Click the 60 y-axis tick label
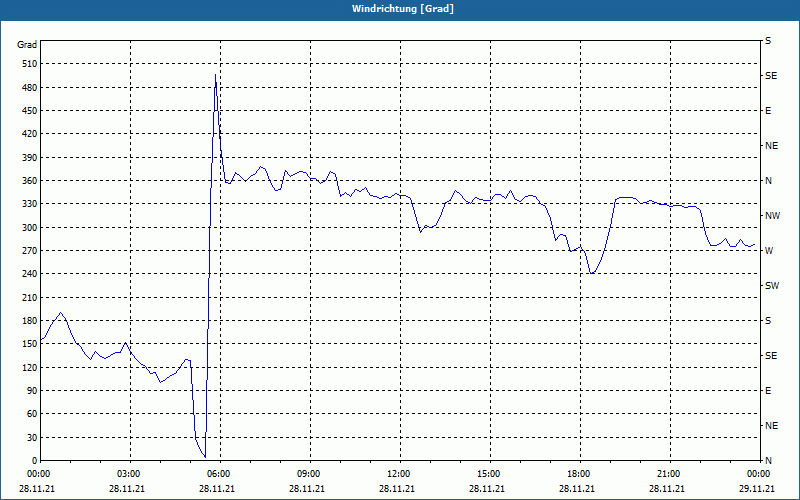 (32, 414)
